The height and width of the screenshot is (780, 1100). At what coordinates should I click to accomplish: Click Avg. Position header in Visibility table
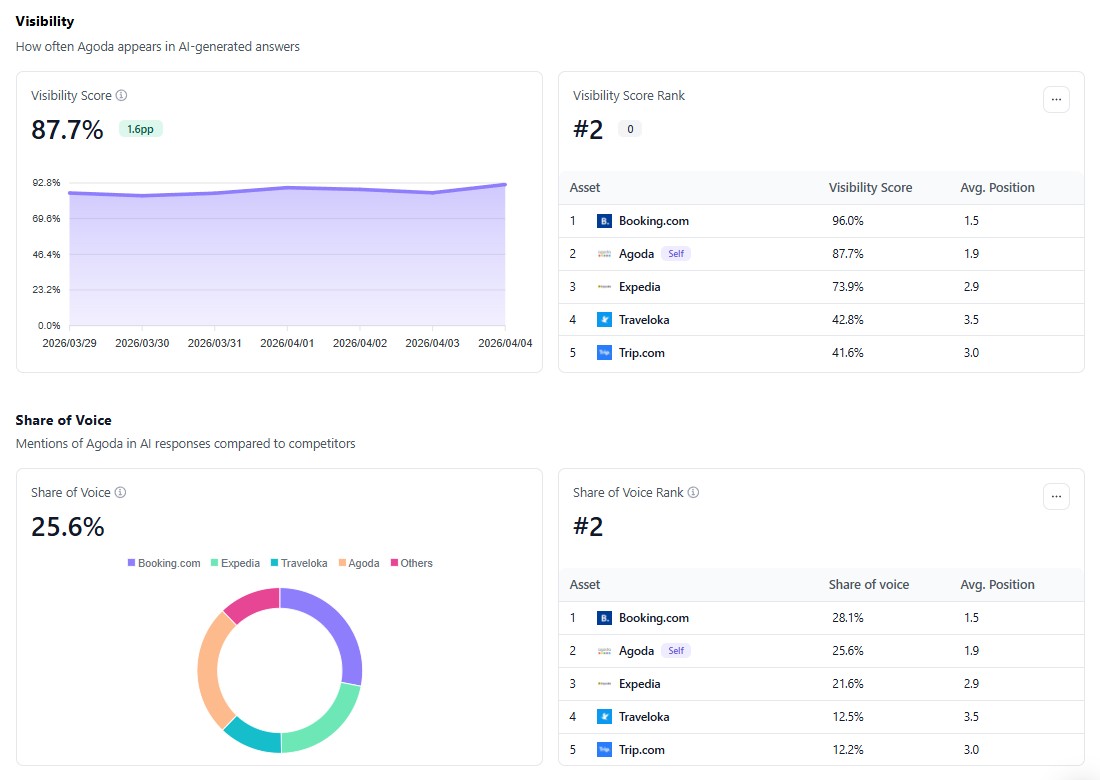point(997,187)
